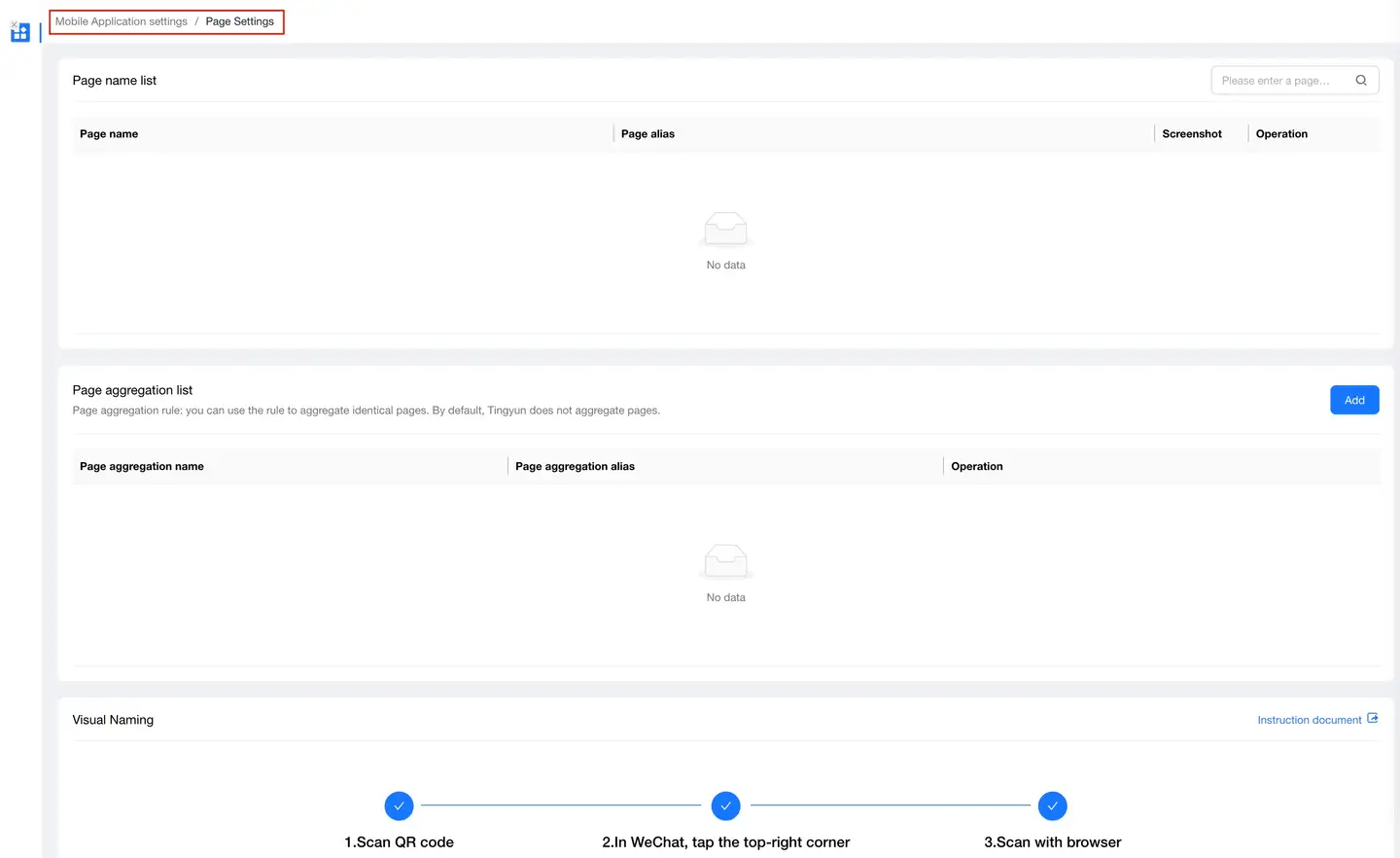
Task: Go to Mobile Application settings breadcrumb
Action: pyautogui.click(x=122, y=21)
